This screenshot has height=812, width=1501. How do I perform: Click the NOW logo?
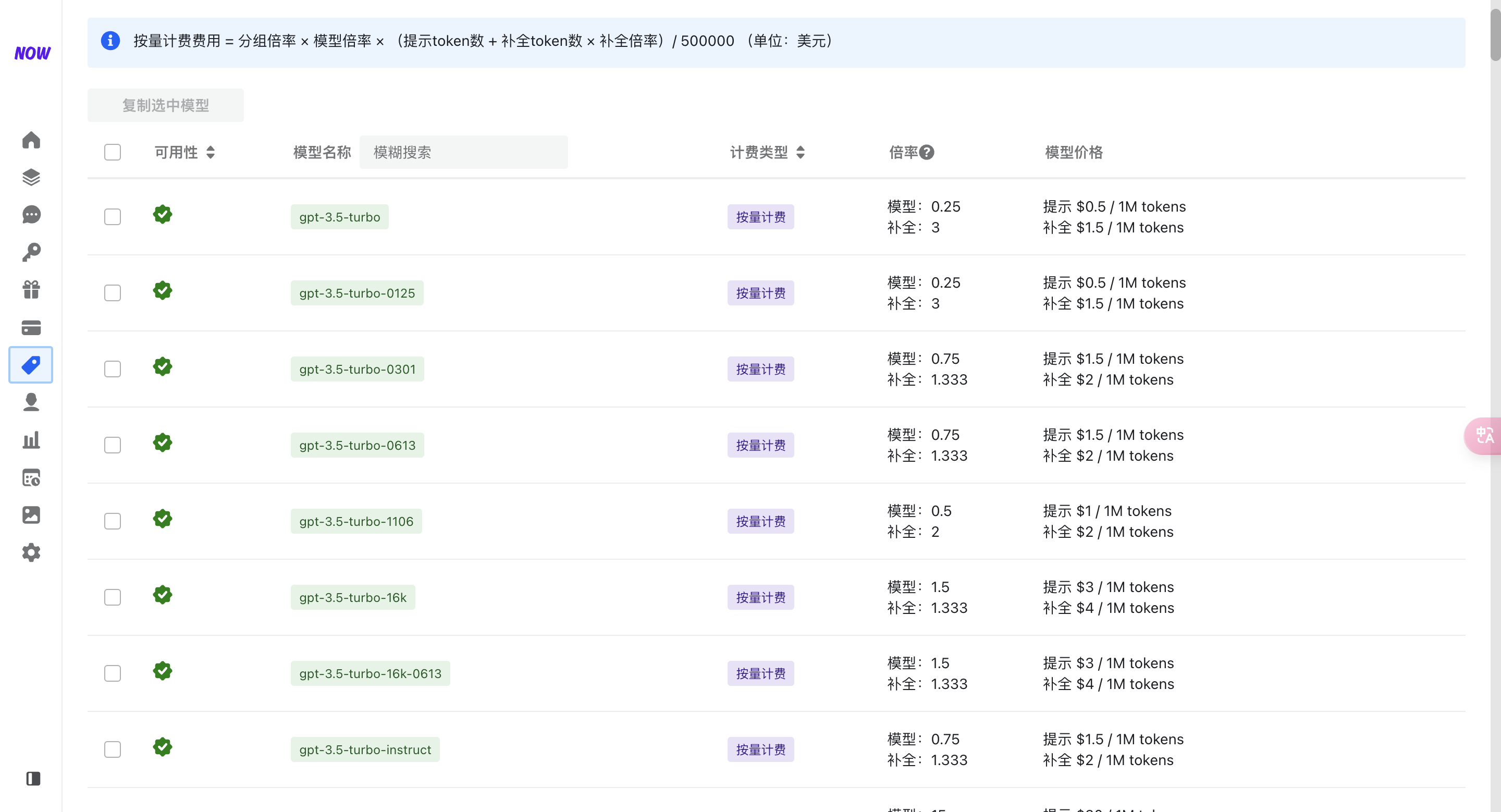[x=32, y=53]
